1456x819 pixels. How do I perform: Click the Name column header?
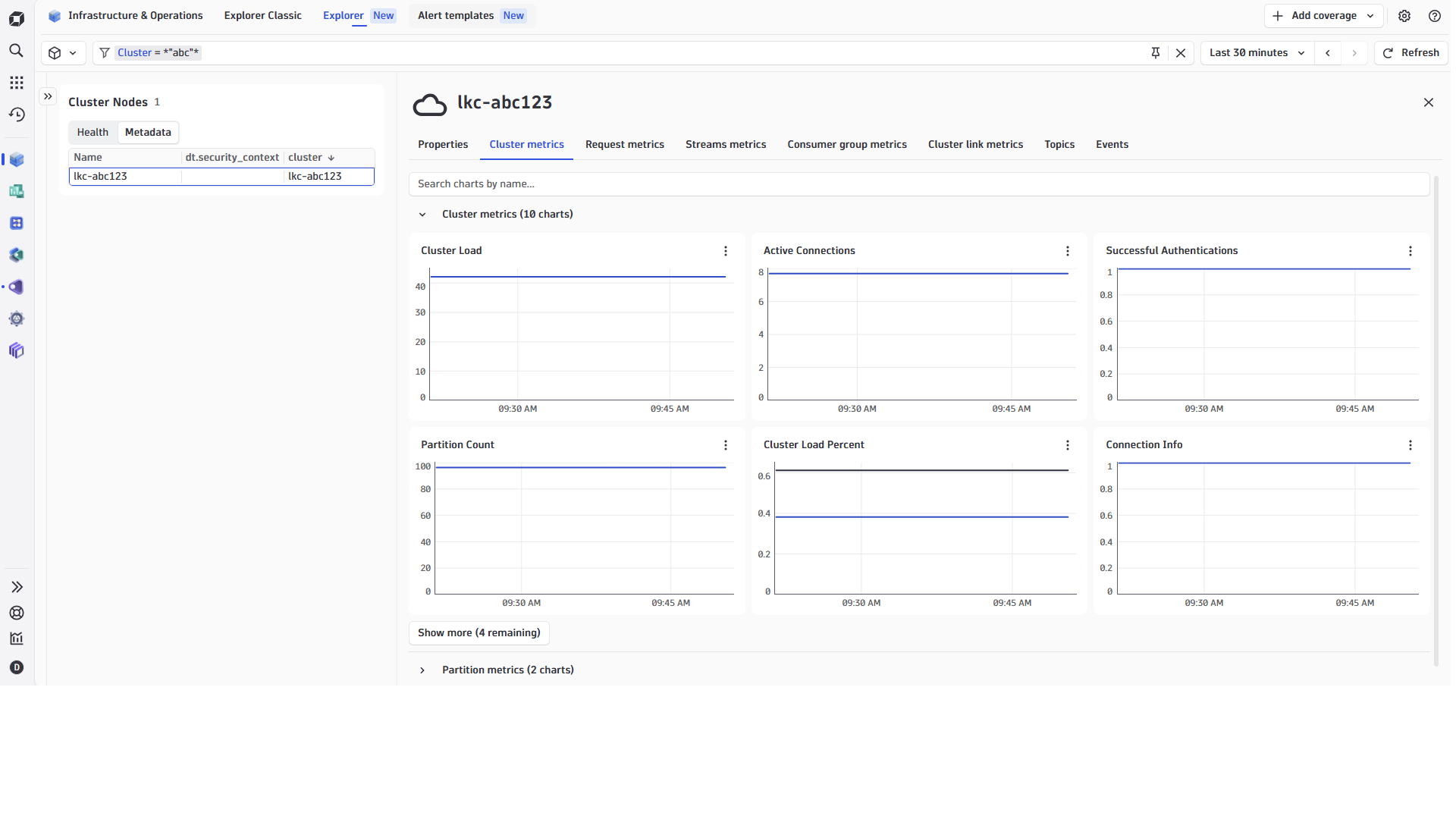[x=125, y=158]
